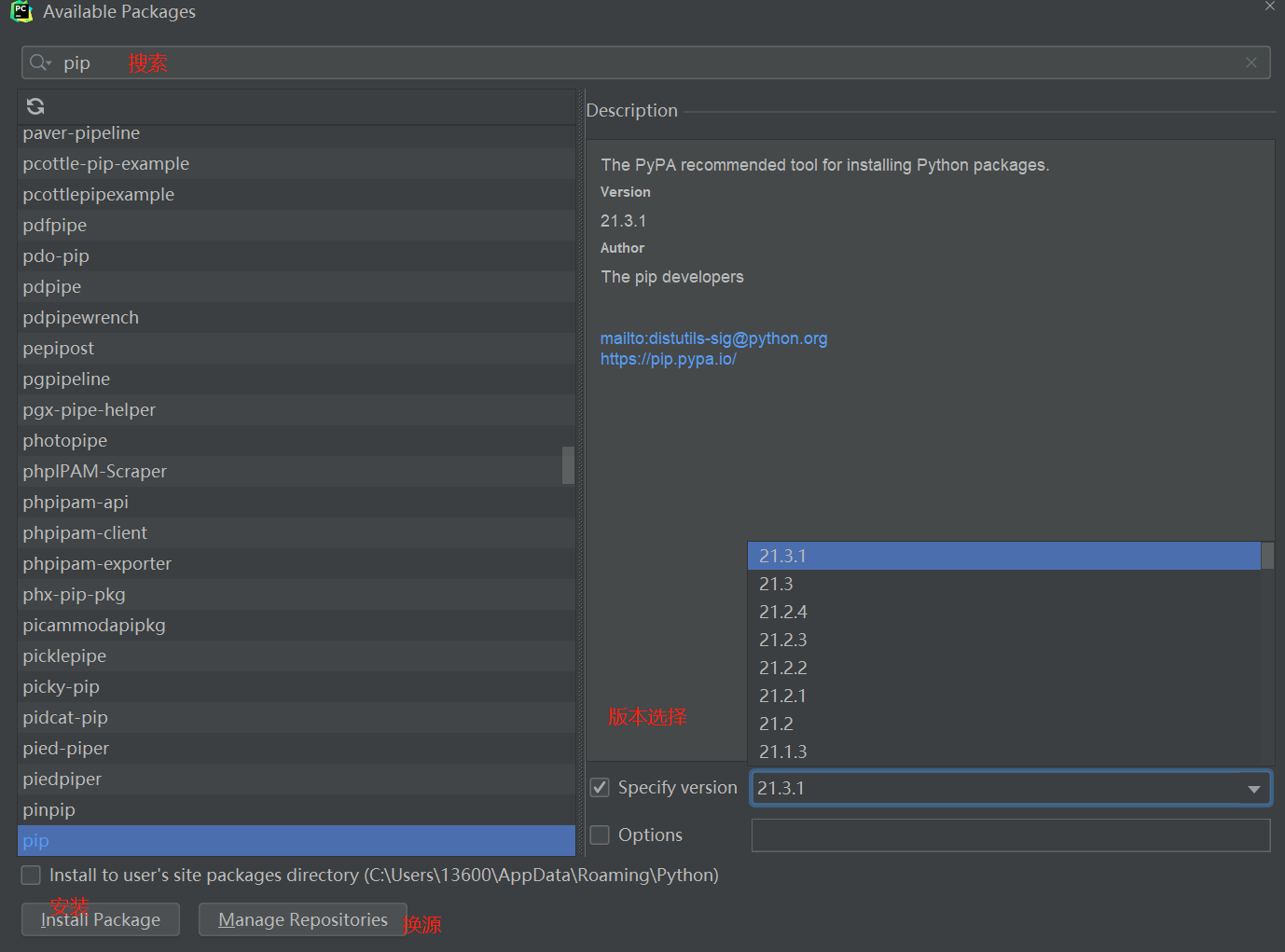The height and width of the screenshot is (952, 1285).
Task: Select the pcottlepipexample package
Action: 297,195
